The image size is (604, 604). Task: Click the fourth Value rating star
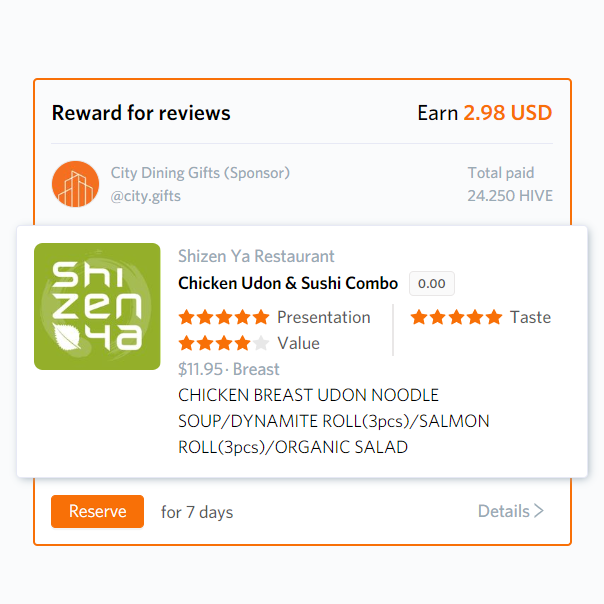[243, 343]
